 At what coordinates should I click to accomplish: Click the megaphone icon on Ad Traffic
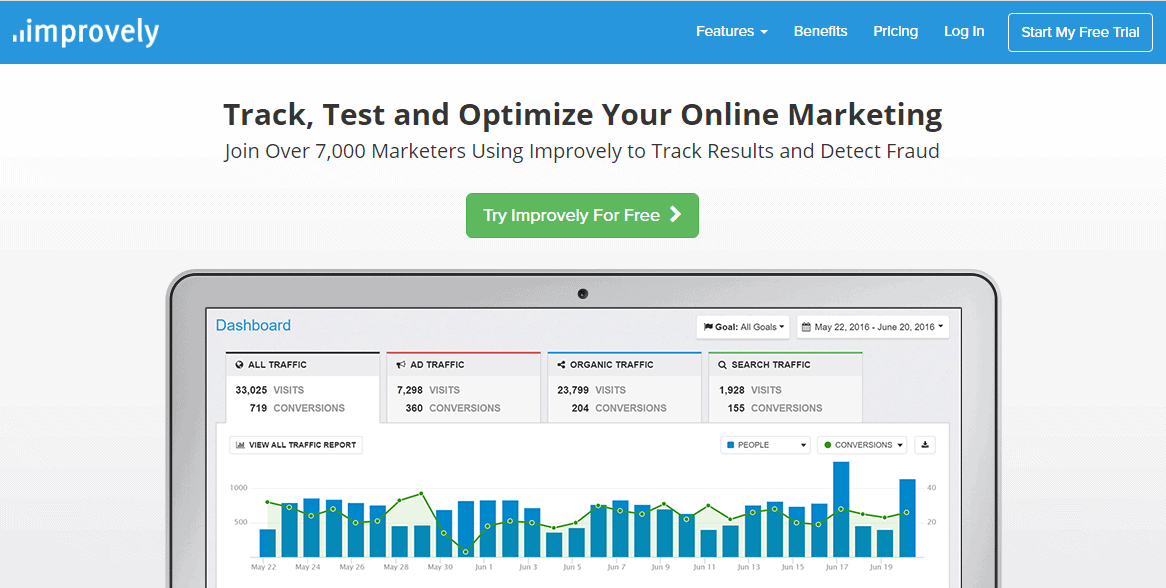[401, 365]
